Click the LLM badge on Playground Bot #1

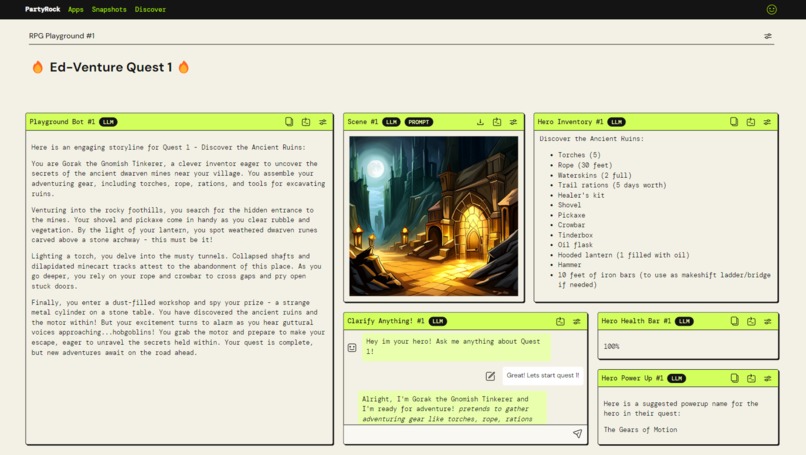point(108,122)
